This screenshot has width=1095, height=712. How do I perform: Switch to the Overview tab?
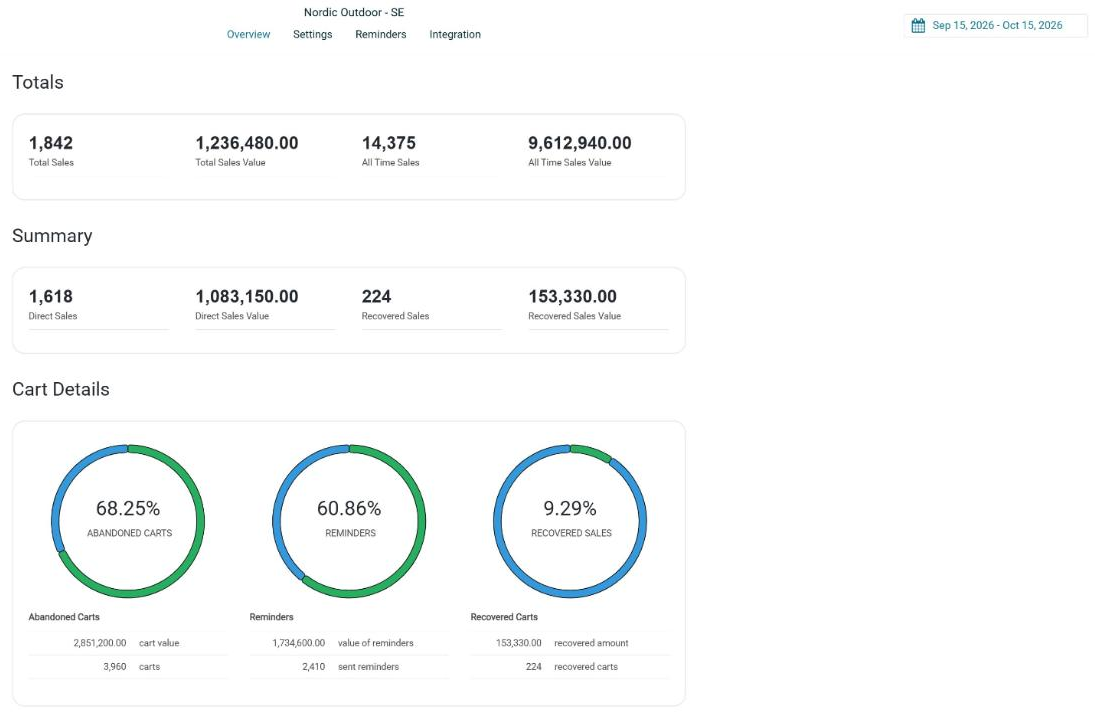(249, 34)
